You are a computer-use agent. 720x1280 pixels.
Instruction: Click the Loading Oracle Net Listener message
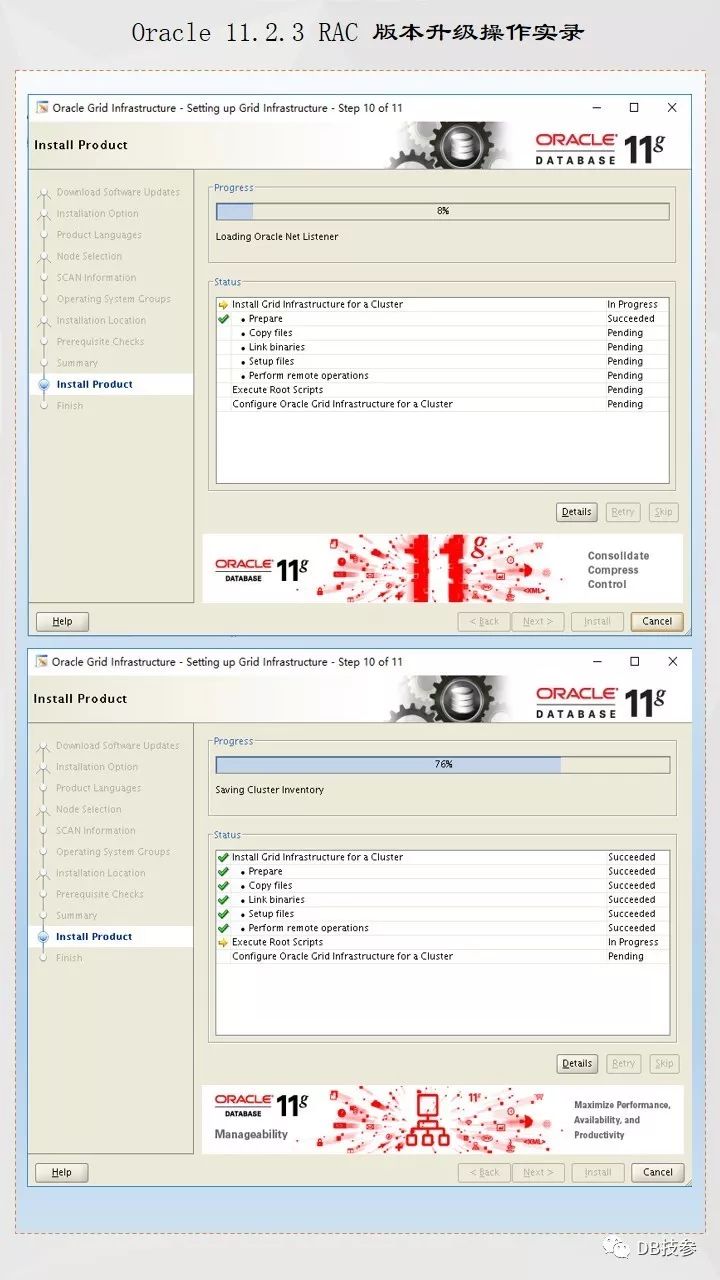277,237
